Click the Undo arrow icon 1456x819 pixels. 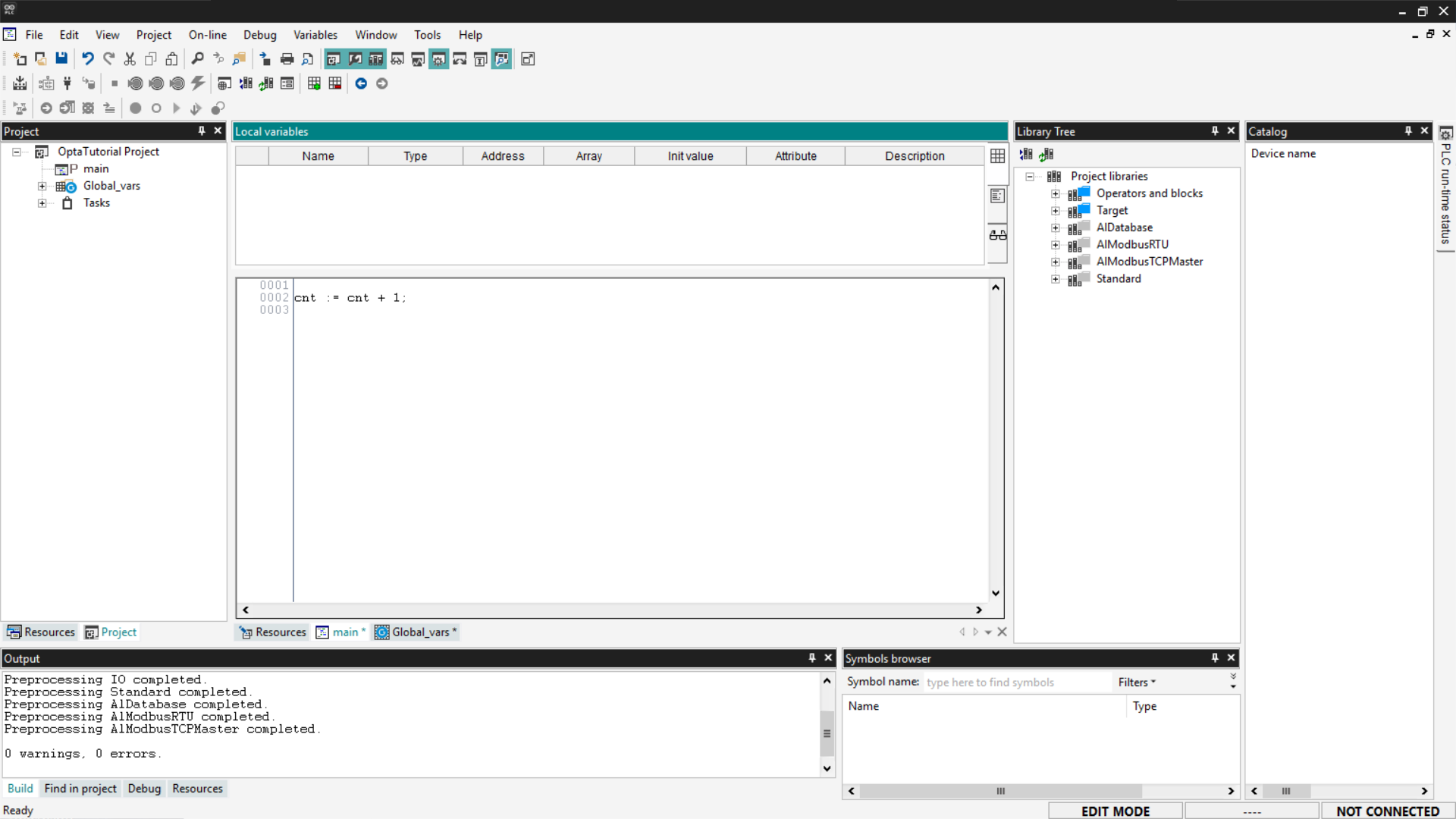pos(88,58)
